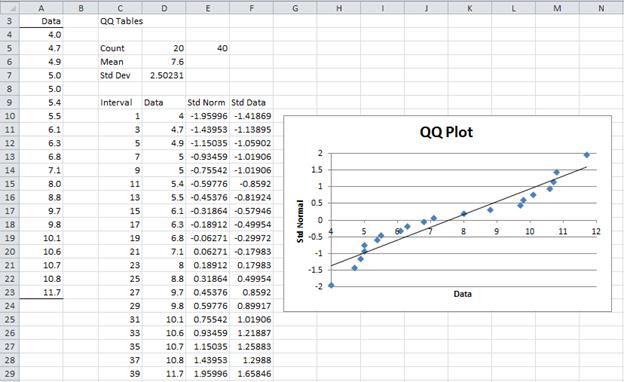Screen dimensions: 624x382
Task: Click the 'Std Normal' vertical axis title
Action: click(x=300, y=221)
